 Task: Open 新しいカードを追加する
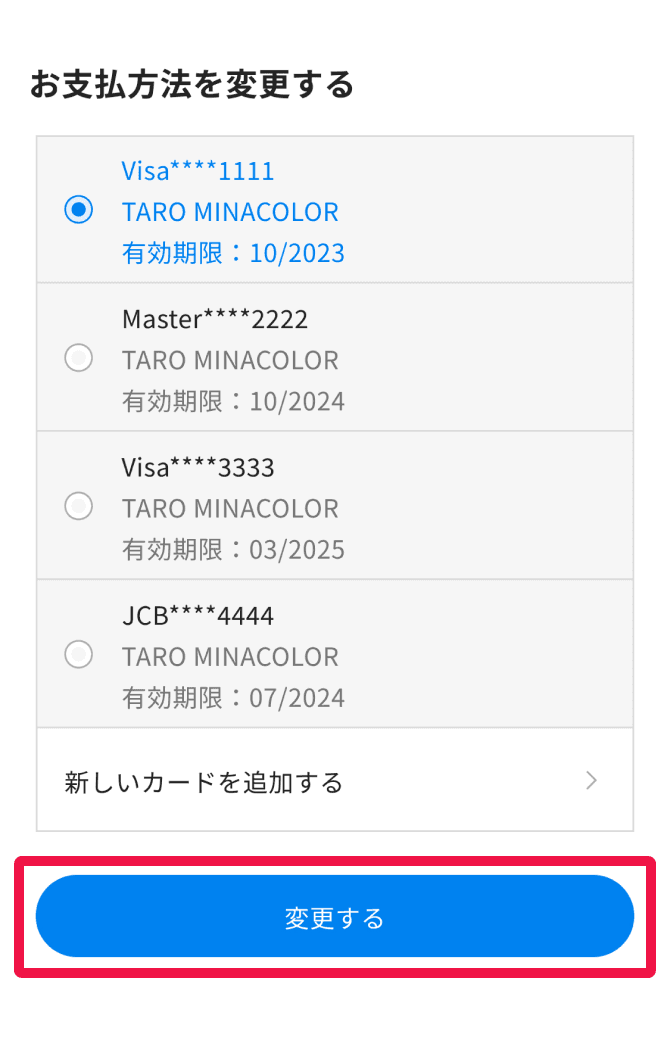click(x=204, y=782)
